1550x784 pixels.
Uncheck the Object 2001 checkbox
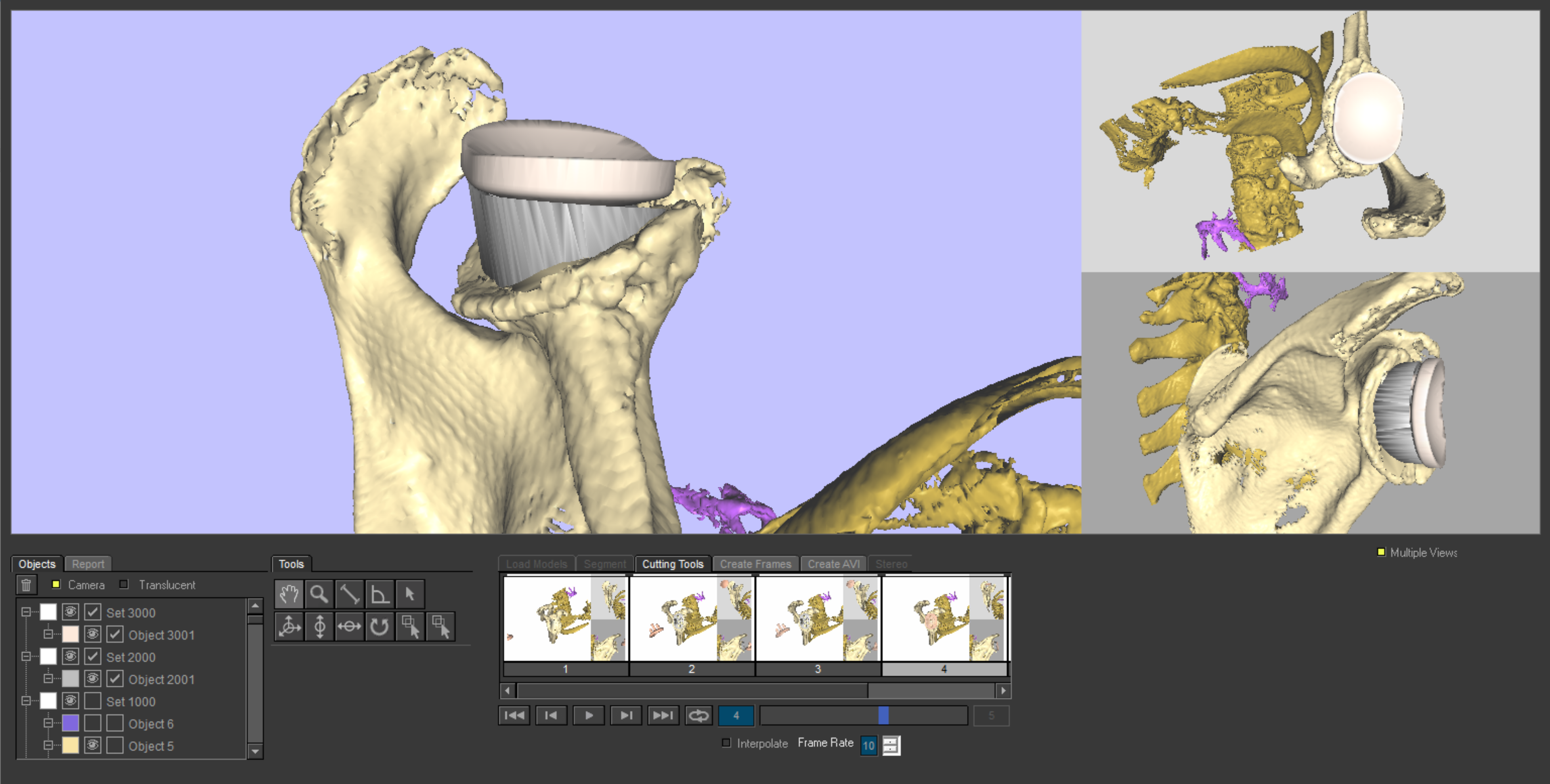coord(114,679)
